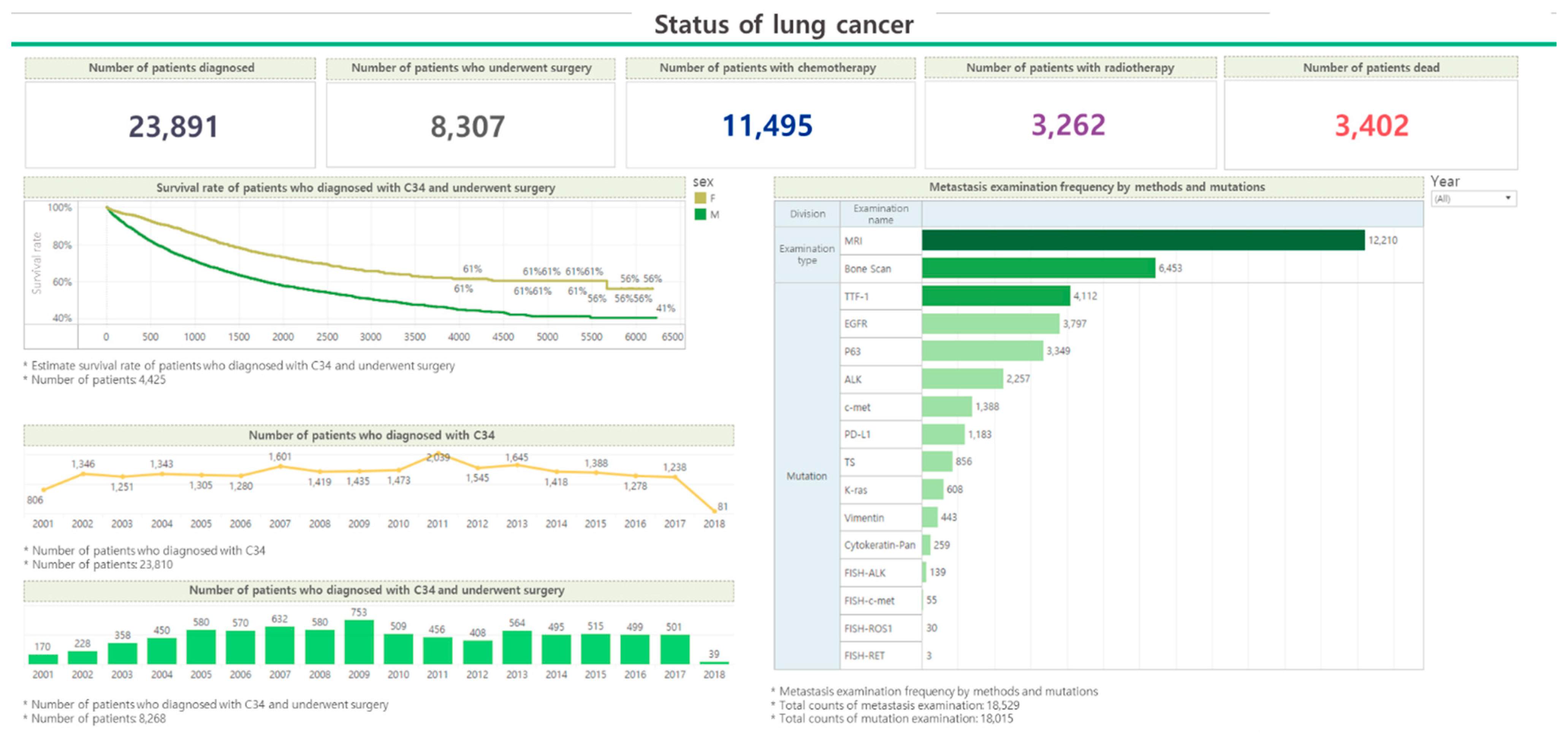This screenshot has width=1568, height=738.
Task: Select the Bone Scan bar
Action: (1038, 268)
